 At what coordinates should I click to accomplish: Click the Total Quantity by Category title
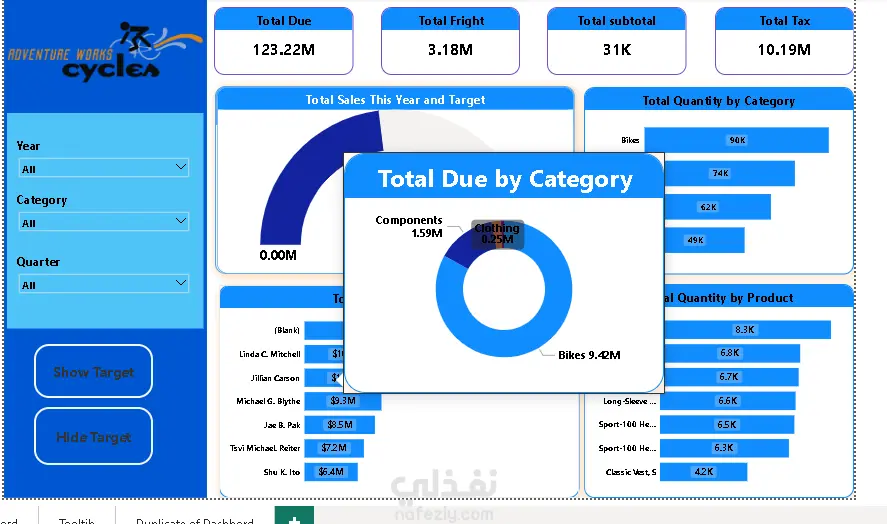pyautogui.click(x=718, y=101)
